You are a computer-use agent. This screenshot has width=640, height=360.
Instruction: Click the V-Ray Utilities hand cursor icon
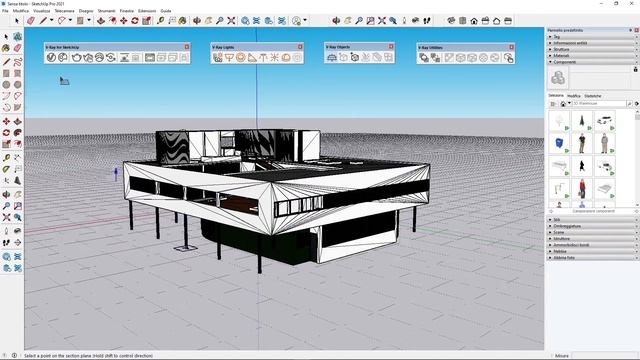508,58
